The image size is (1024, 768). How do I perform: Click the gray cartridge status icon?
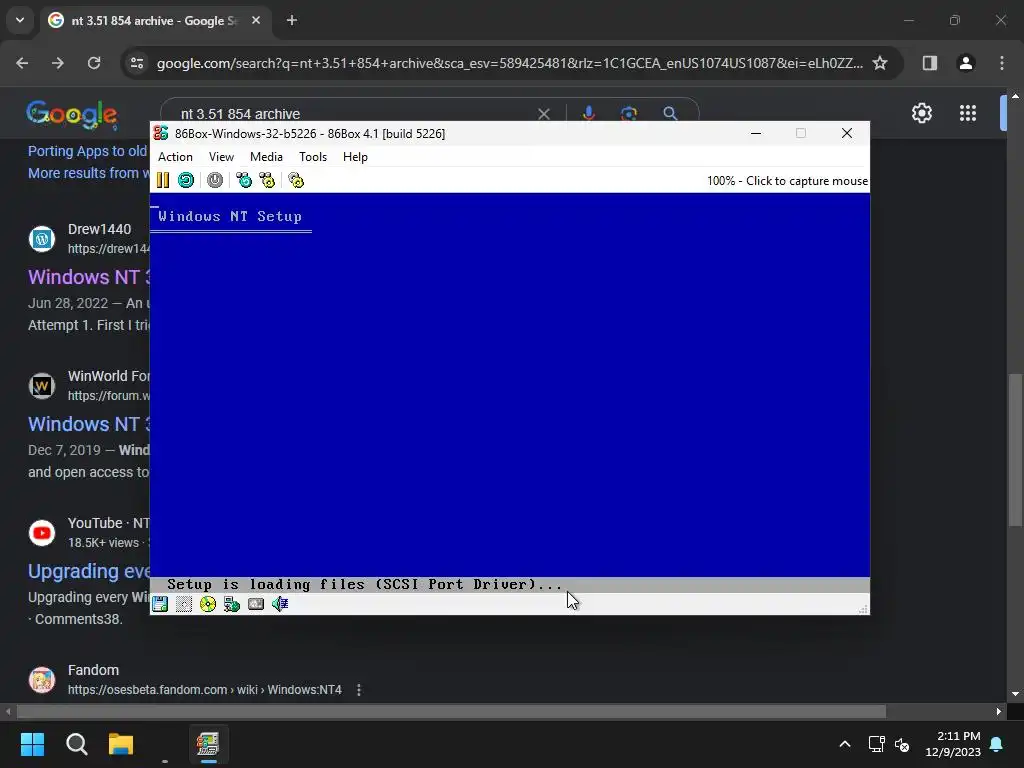[x=256, y=604]
